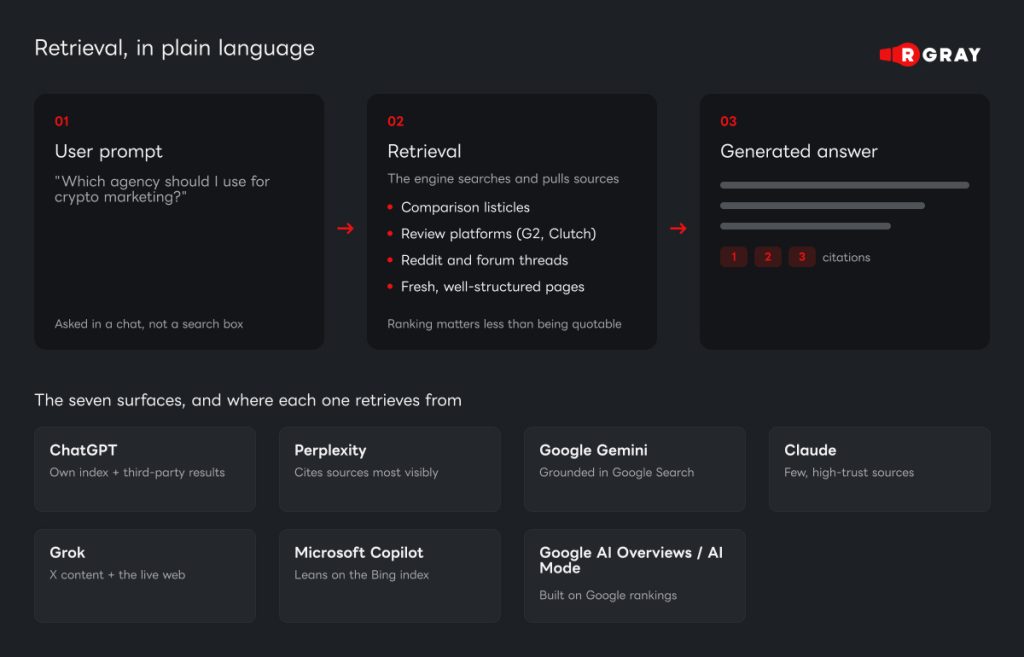Click step number 02

(395, 121)
